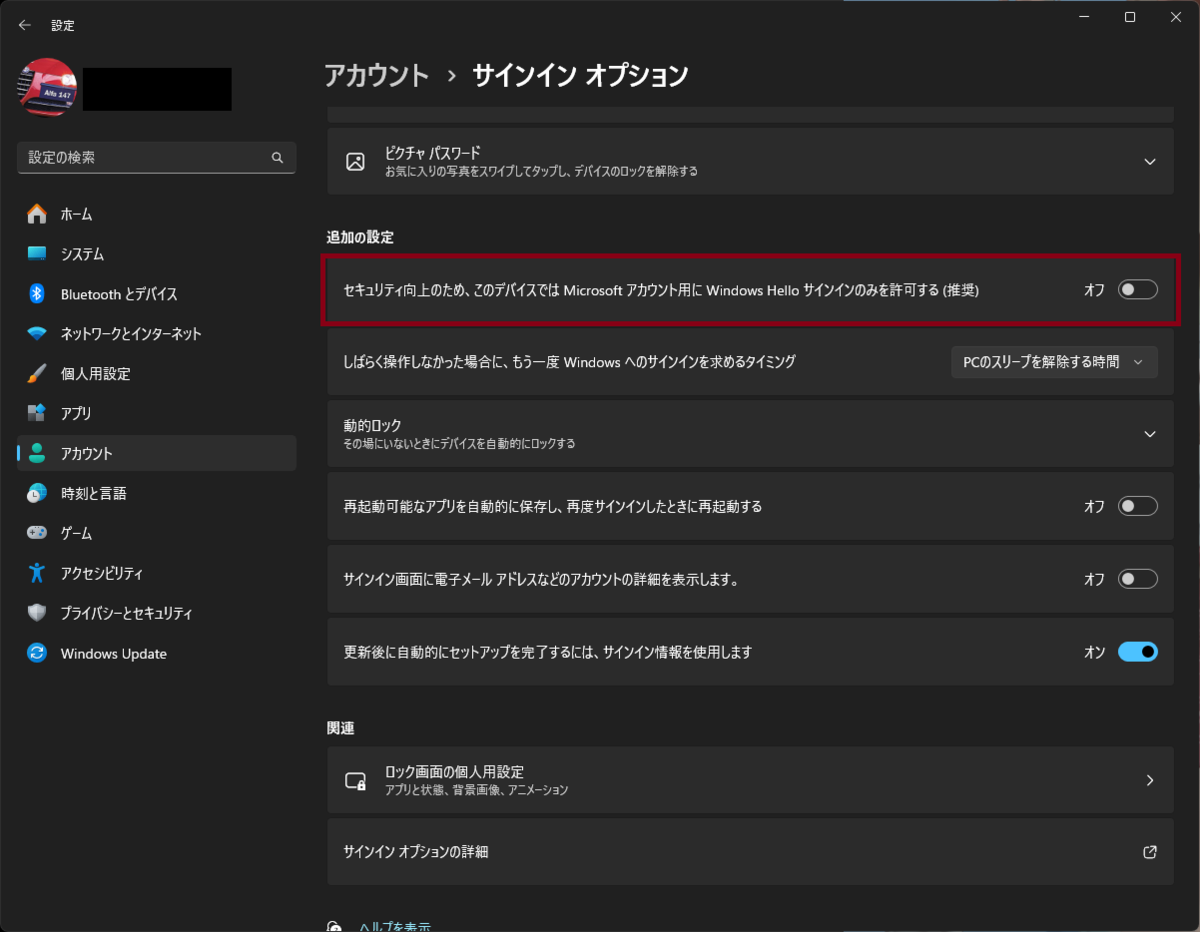This screenshot has height=932, width=1200.
Task: Click the 追加の設定 section heading
Action: click(360, 238)
